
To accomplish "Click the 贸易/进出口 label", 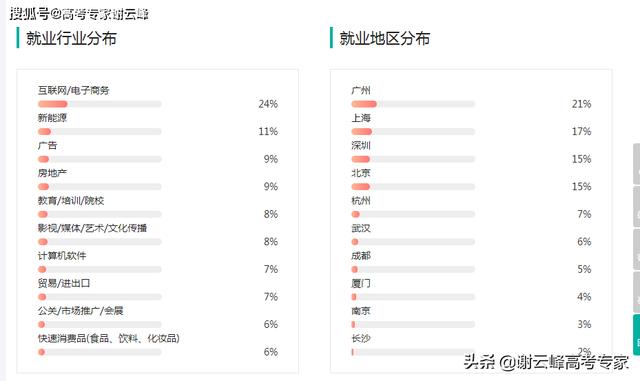I will pos(64,283).
